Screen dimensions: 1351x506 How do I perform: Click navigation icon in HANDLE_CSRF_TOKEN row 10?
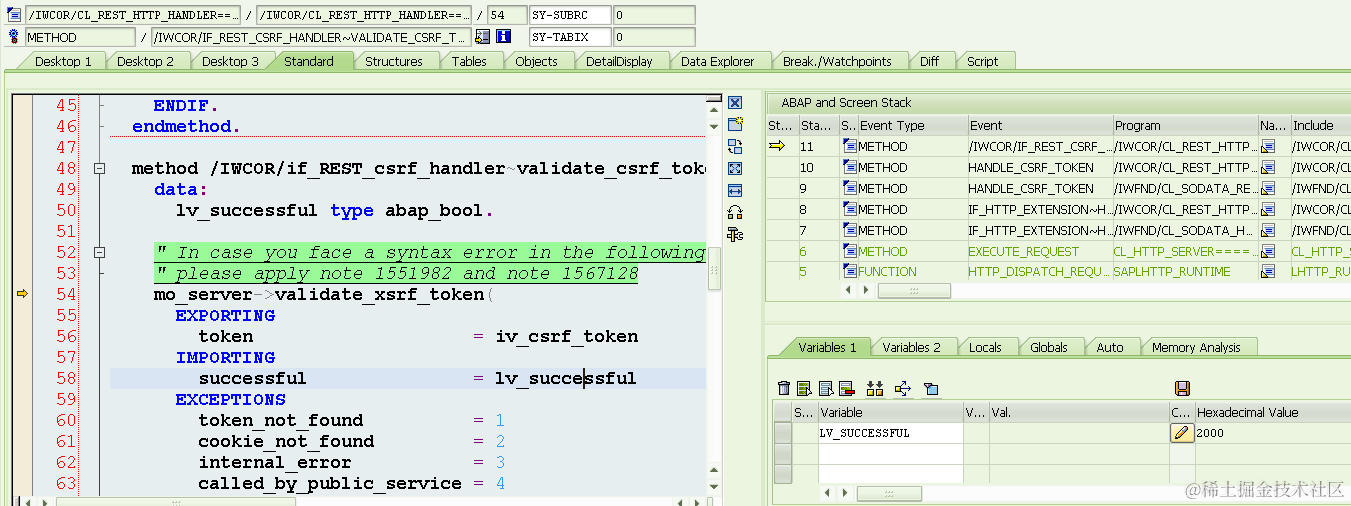point(1268,167)
